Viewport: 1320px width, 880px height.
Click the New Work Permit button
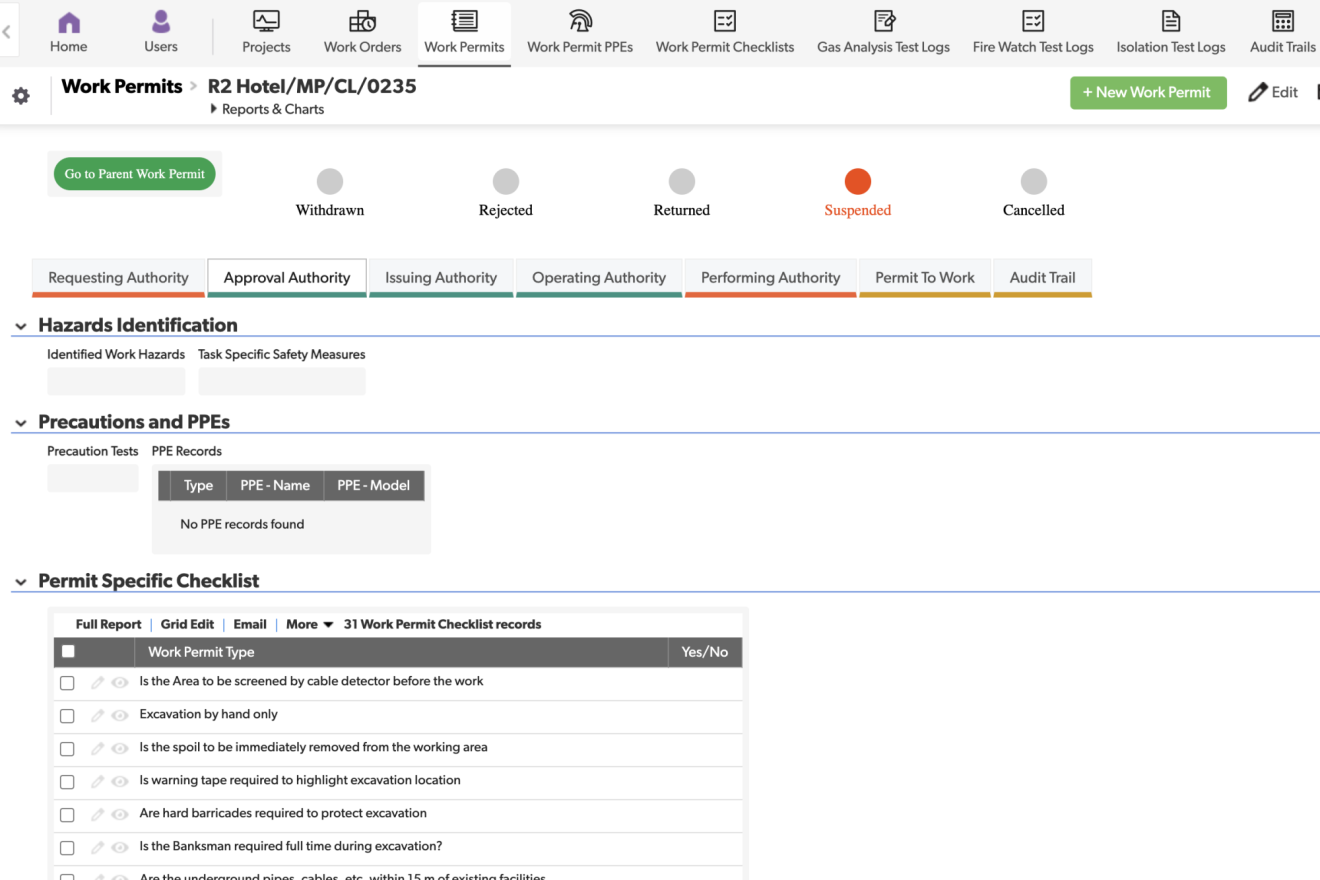(1148, 92)
